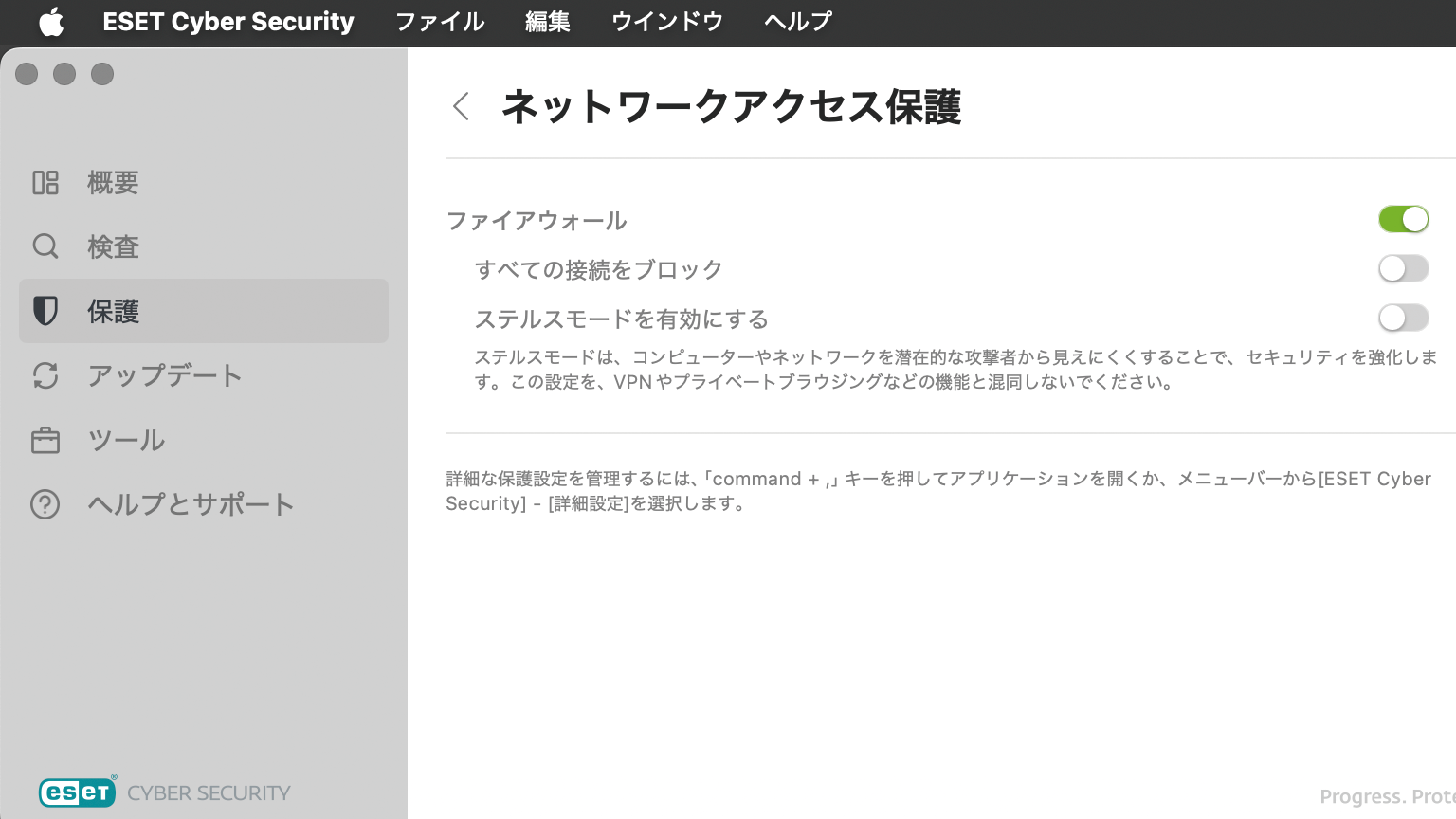The image size is (1456, 819).
Task: Open the ファイル menu
Action: click(440, 22)
